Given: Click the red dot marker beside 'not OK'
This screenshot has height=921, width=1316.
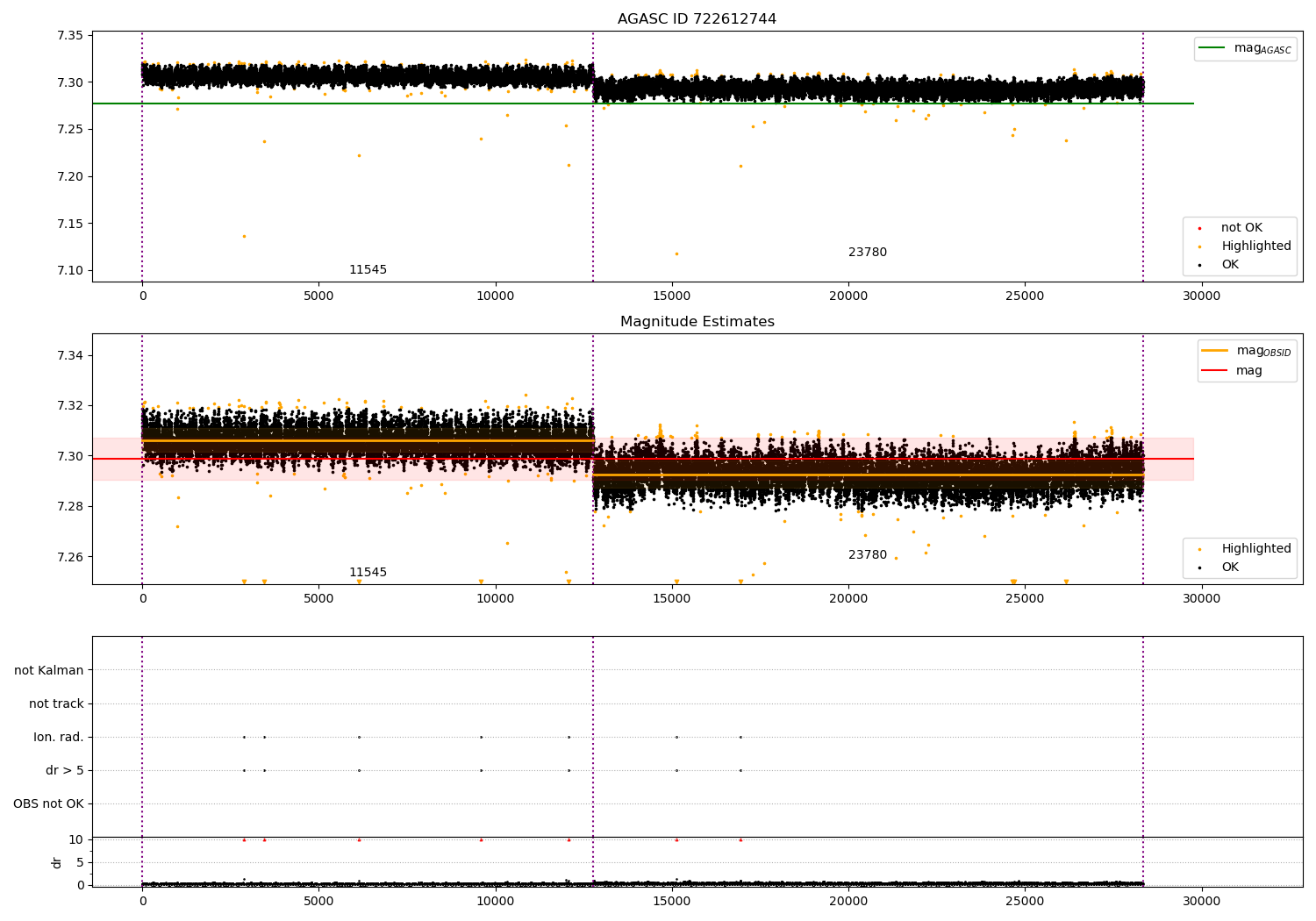Looking at the screenshot, I should (x=1199, y=228).
